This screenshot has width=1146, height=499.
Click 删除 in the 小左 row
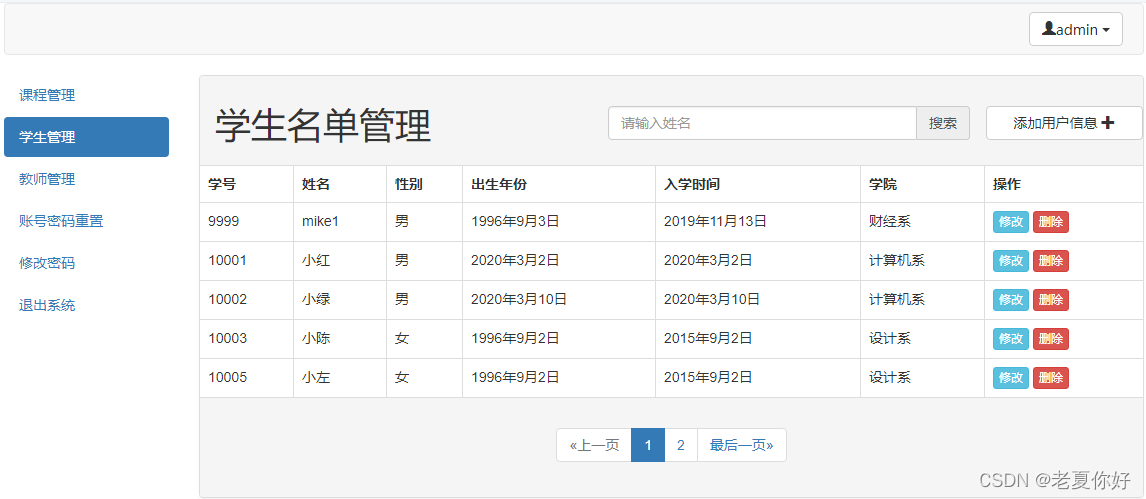pos(1051,378)
